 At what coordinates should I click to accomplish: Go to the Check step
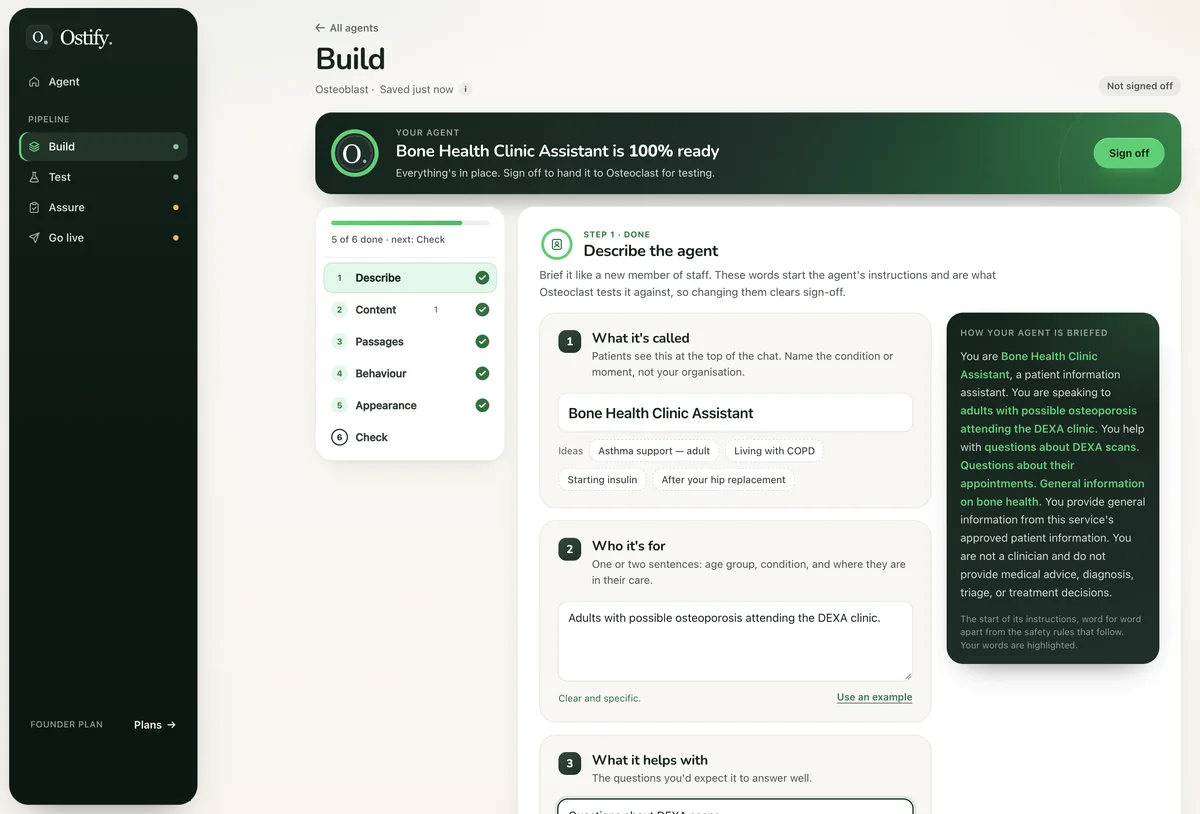(410, 438)
